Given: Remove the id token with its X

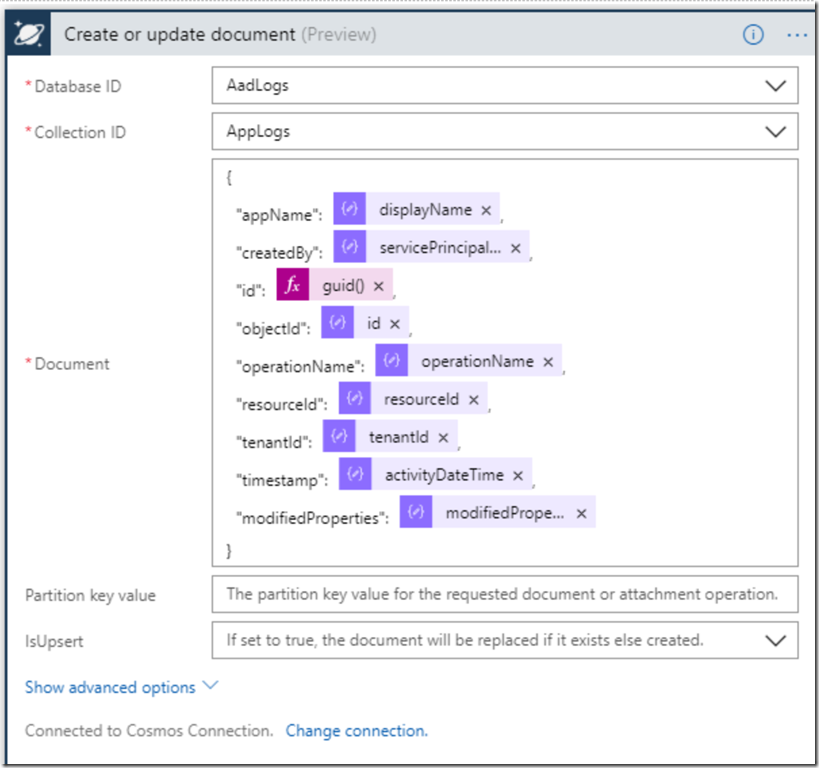Looking at the screenshot, I should coord(395,324).
